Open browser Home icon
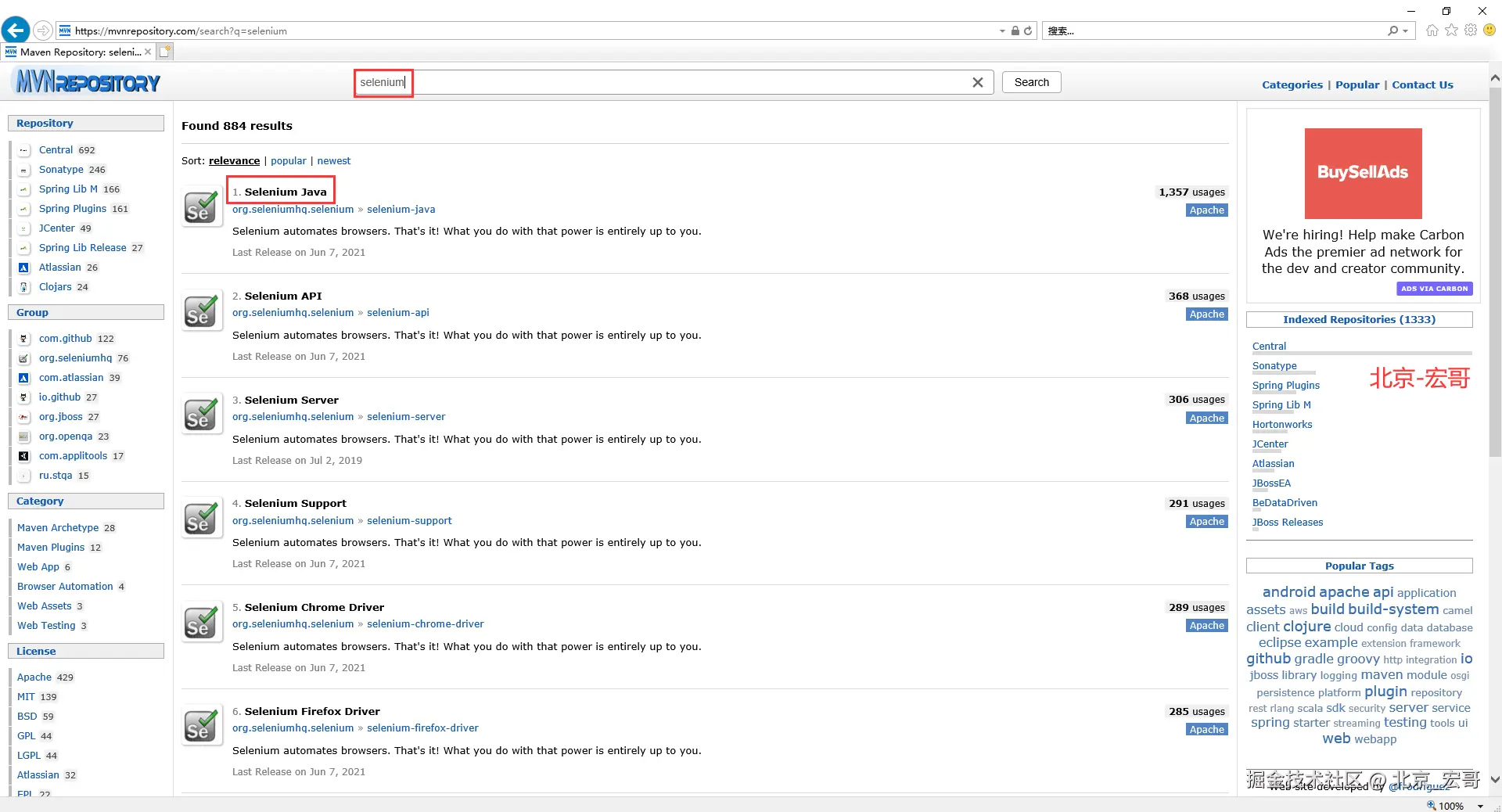 [x=1432, y=31]
